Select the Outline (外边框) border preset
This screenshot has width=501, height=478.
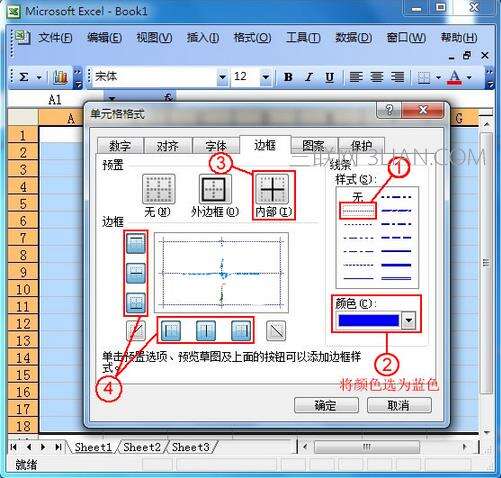click(x=215, y=189)
